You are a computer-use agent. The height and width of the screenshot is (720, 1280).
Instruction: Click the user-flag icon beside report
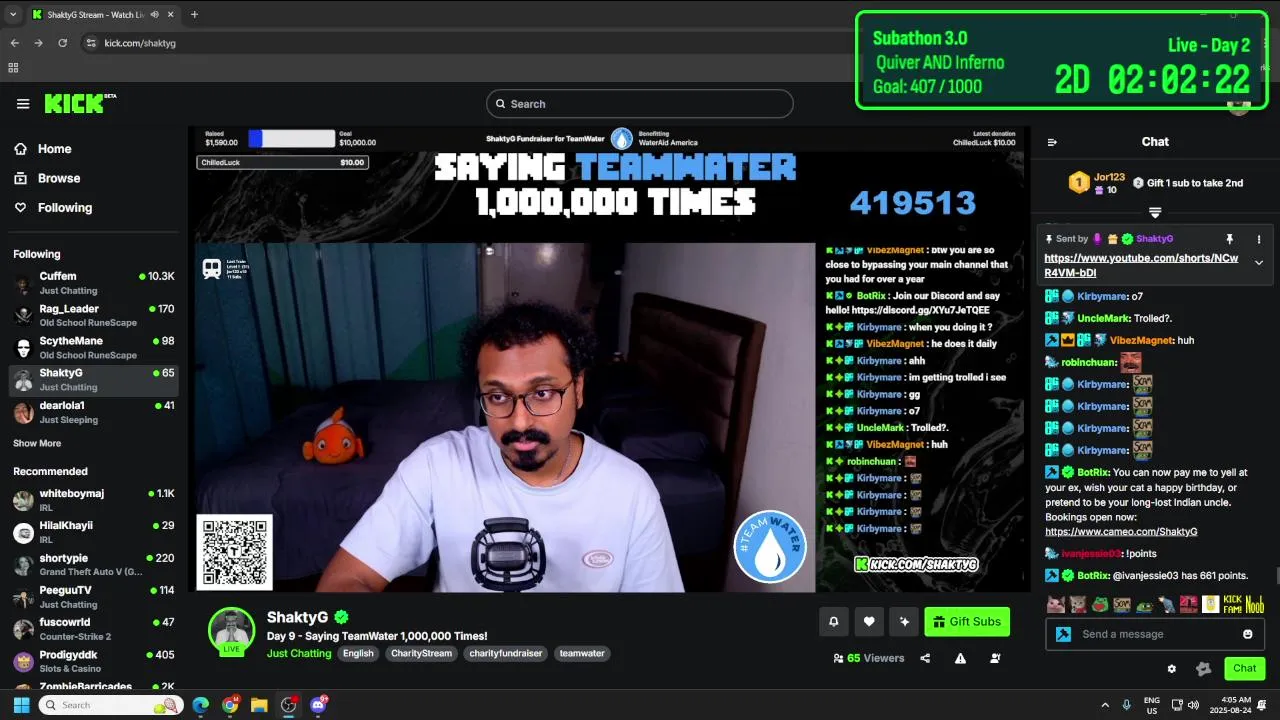(x=995, y=658)
